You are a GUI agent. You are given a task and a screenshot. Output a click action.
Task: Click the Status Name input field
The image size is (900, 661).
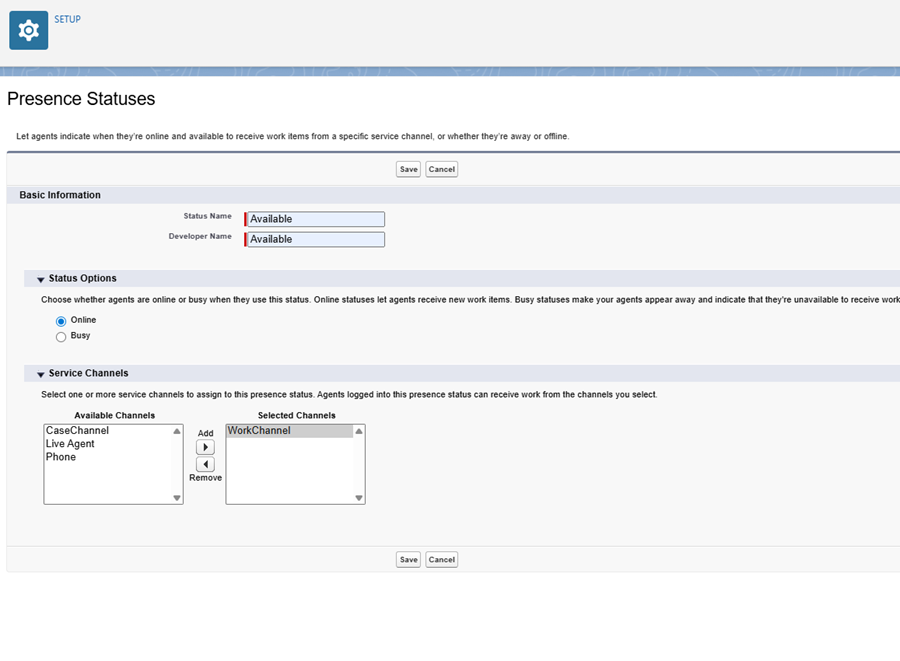[x=315, y=219]
